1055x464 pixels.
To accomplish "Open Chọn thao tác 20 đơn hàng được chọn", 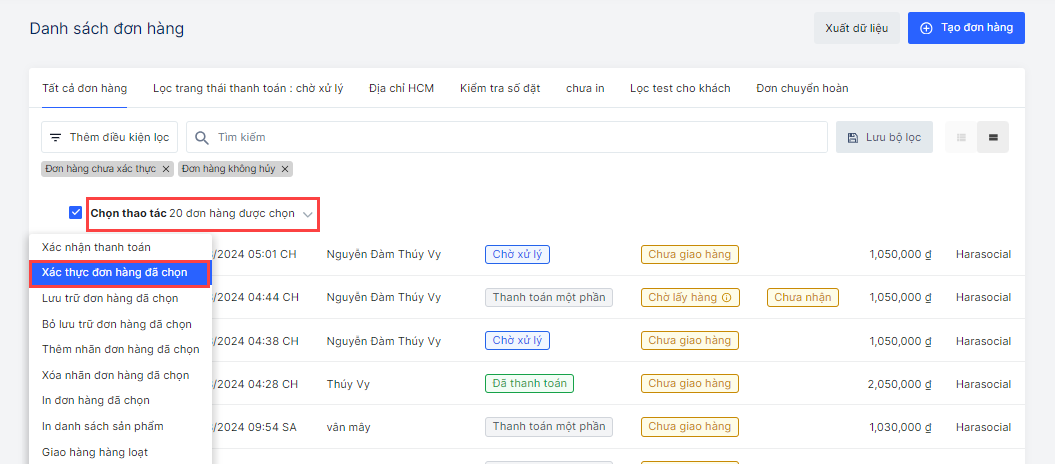I will click(203, 214).
